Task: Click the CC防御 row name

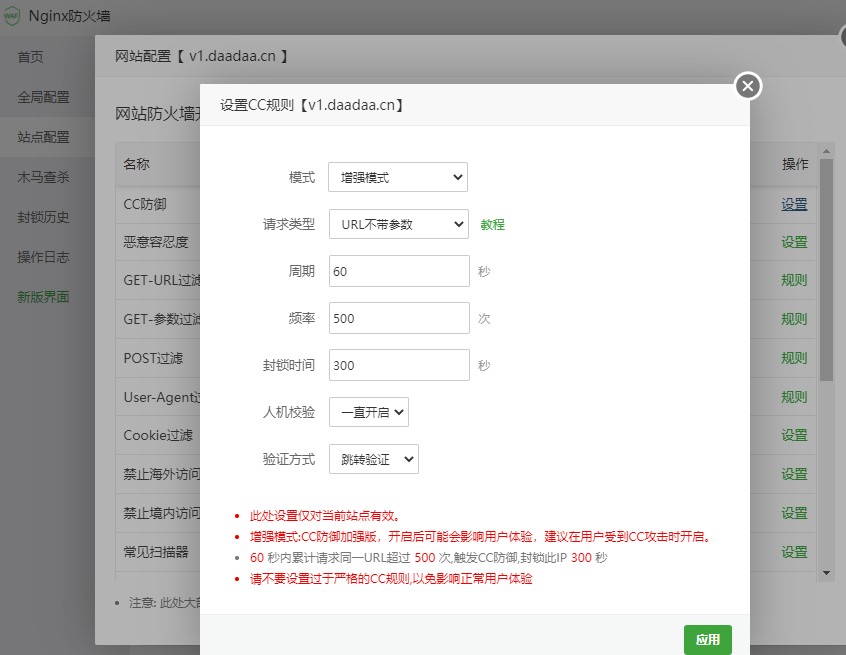Action: point(145,204)
